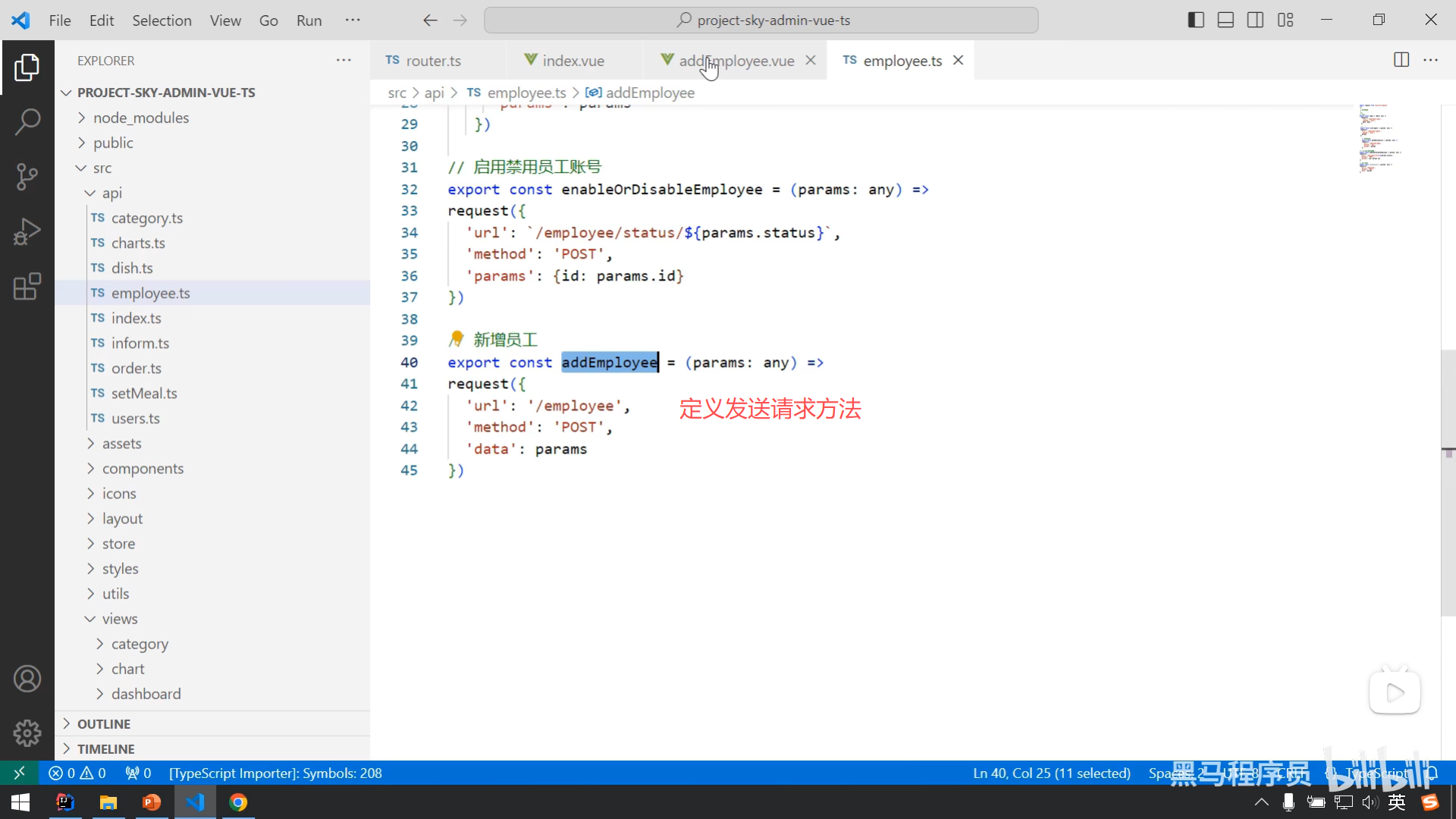Open the Manage gear settings icon
Image resolution: width=1456 pixels, height=819 pixels.
pyautogui.click(x=27, y=733)
